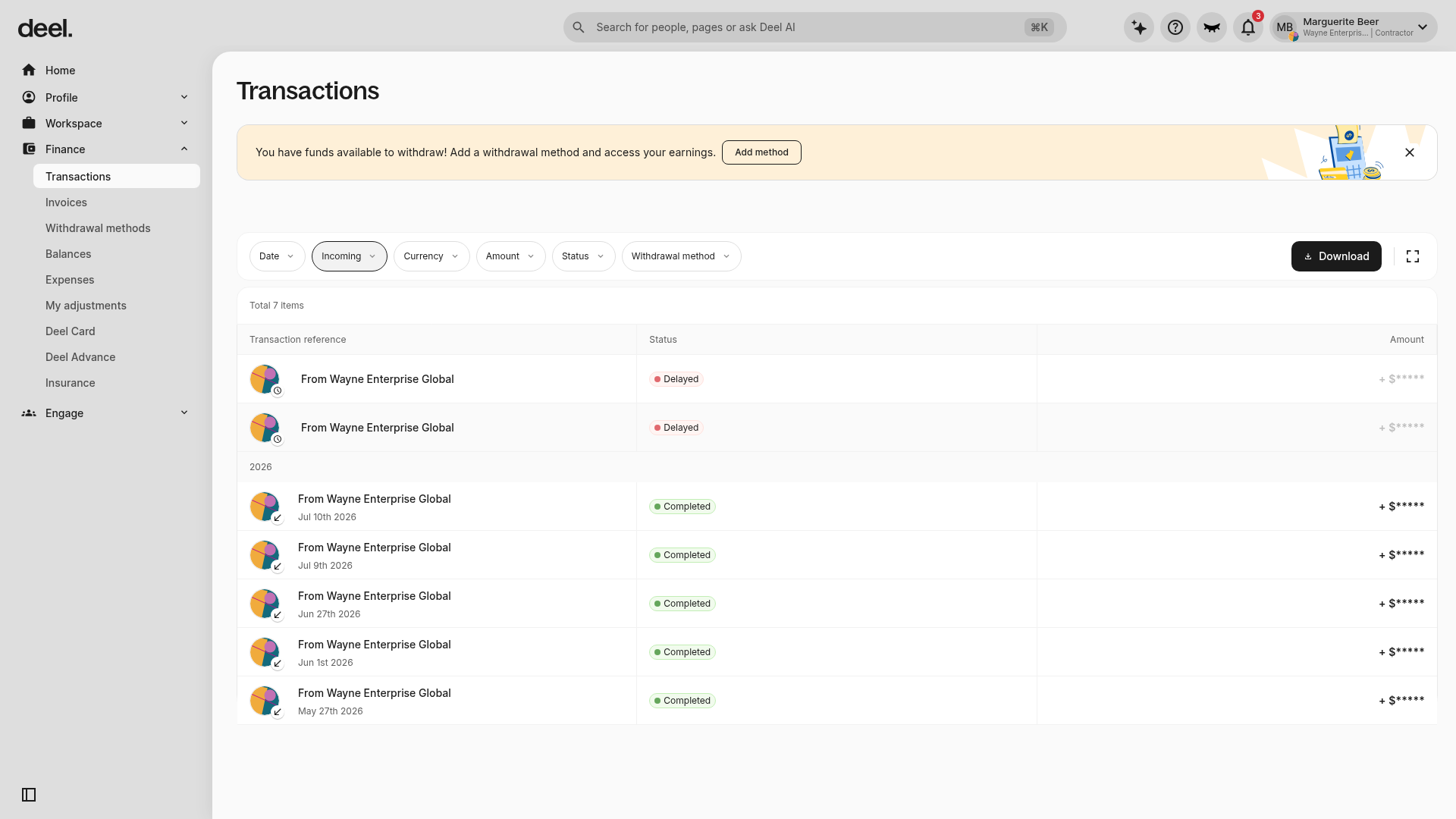Open the May 27th 2026 transaction
This screenshot has width=1456, height=819.
pos(836,701)
